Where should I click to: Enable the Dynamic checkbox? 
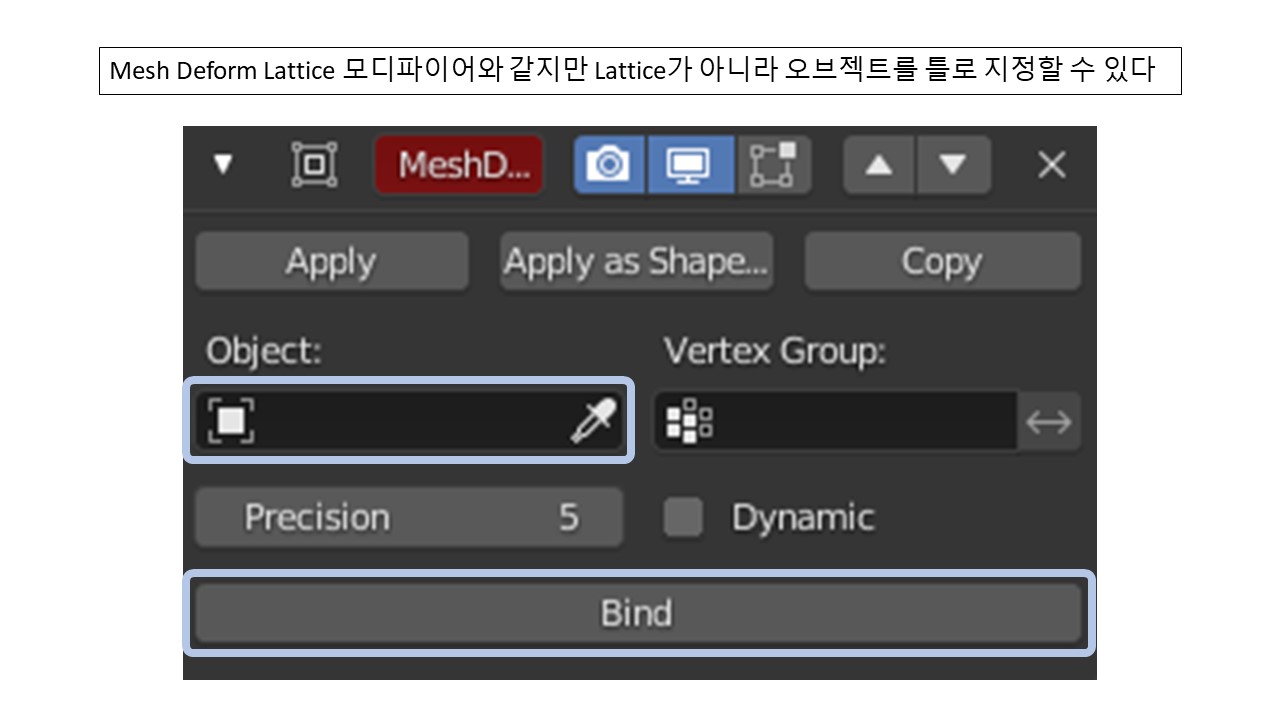pos(683,517)
